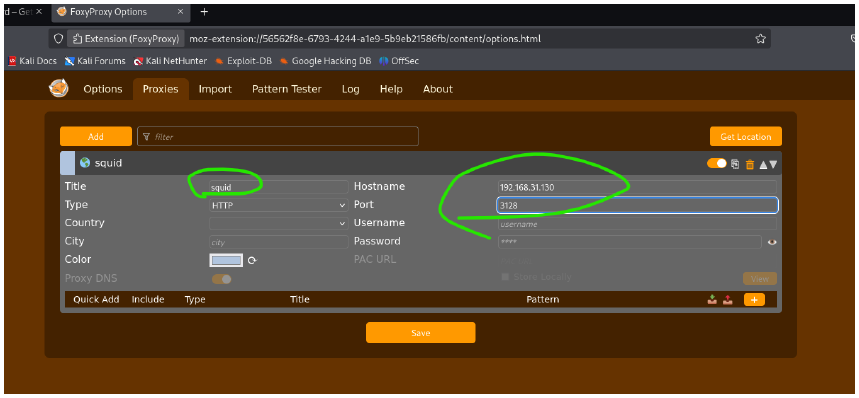859x398 pixels.
Task: Add a new pattern with plus button
Action: (754, 299)
